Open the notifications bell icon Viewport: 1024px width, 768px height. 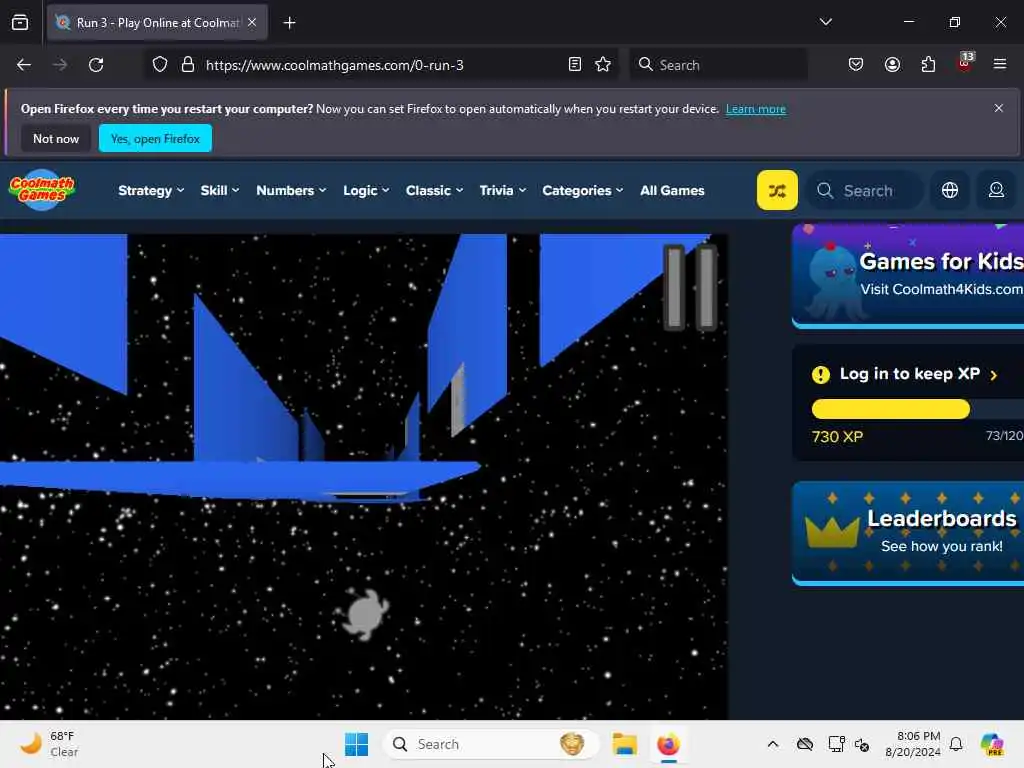(x=956, y=744)
